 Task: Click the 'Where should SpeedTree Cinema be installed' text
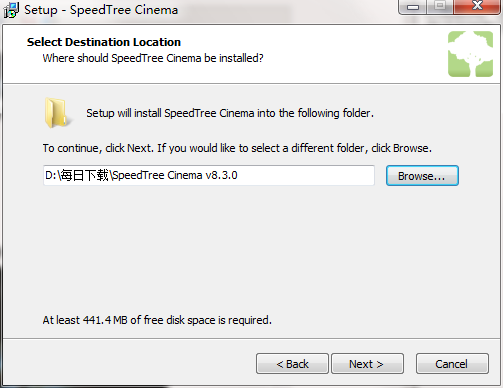tap(153, 58)
